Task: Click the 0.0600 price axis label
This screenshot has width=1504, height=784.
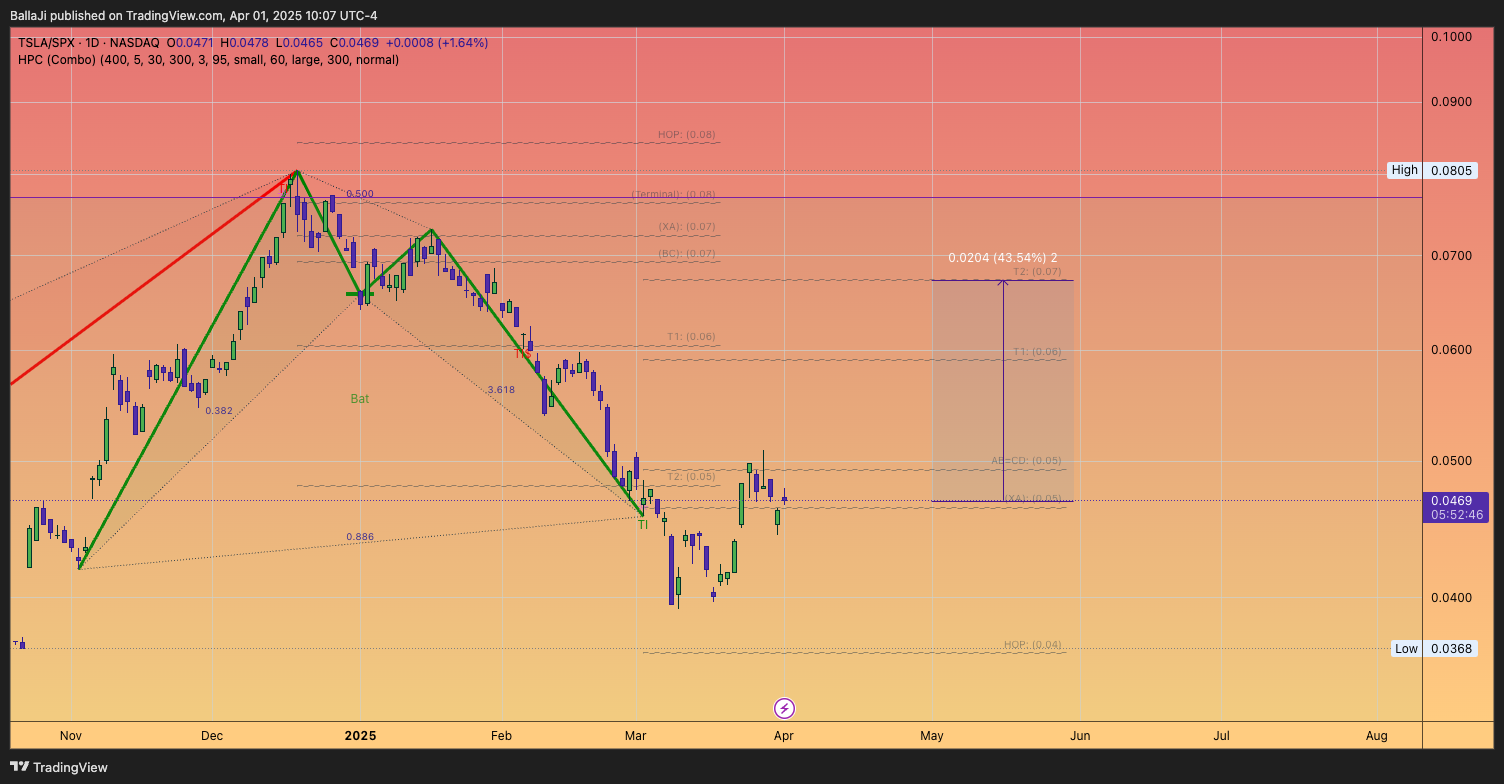Action: pos(1451,350)
